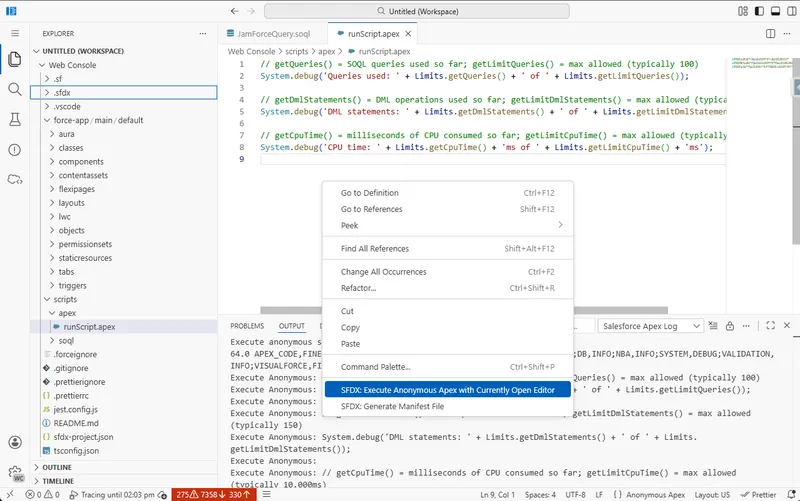Open the README.md file
The image size is (800, 501).
pyautogui.click(x=123, y=423)
